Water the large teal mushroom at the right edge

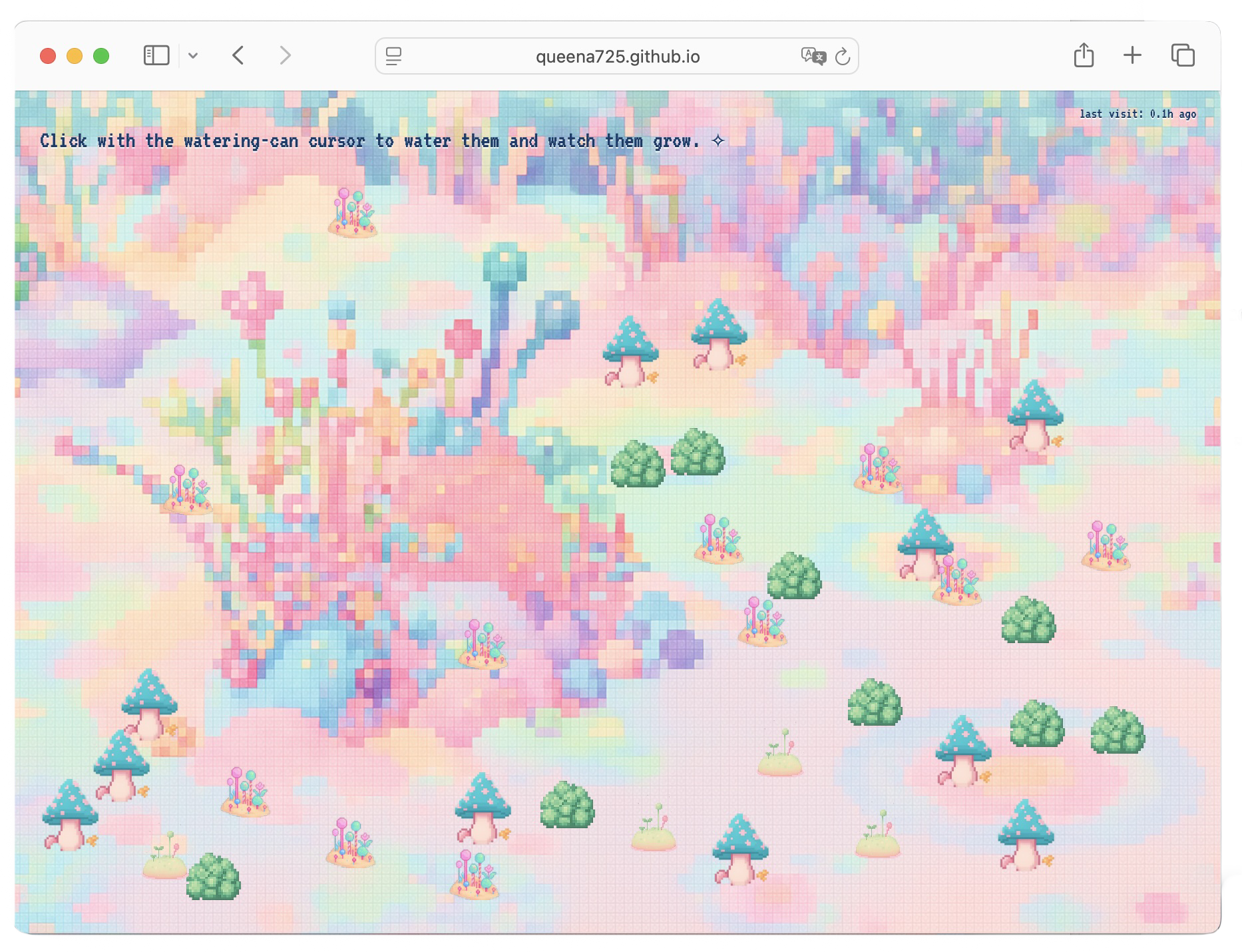(1036, 419)
